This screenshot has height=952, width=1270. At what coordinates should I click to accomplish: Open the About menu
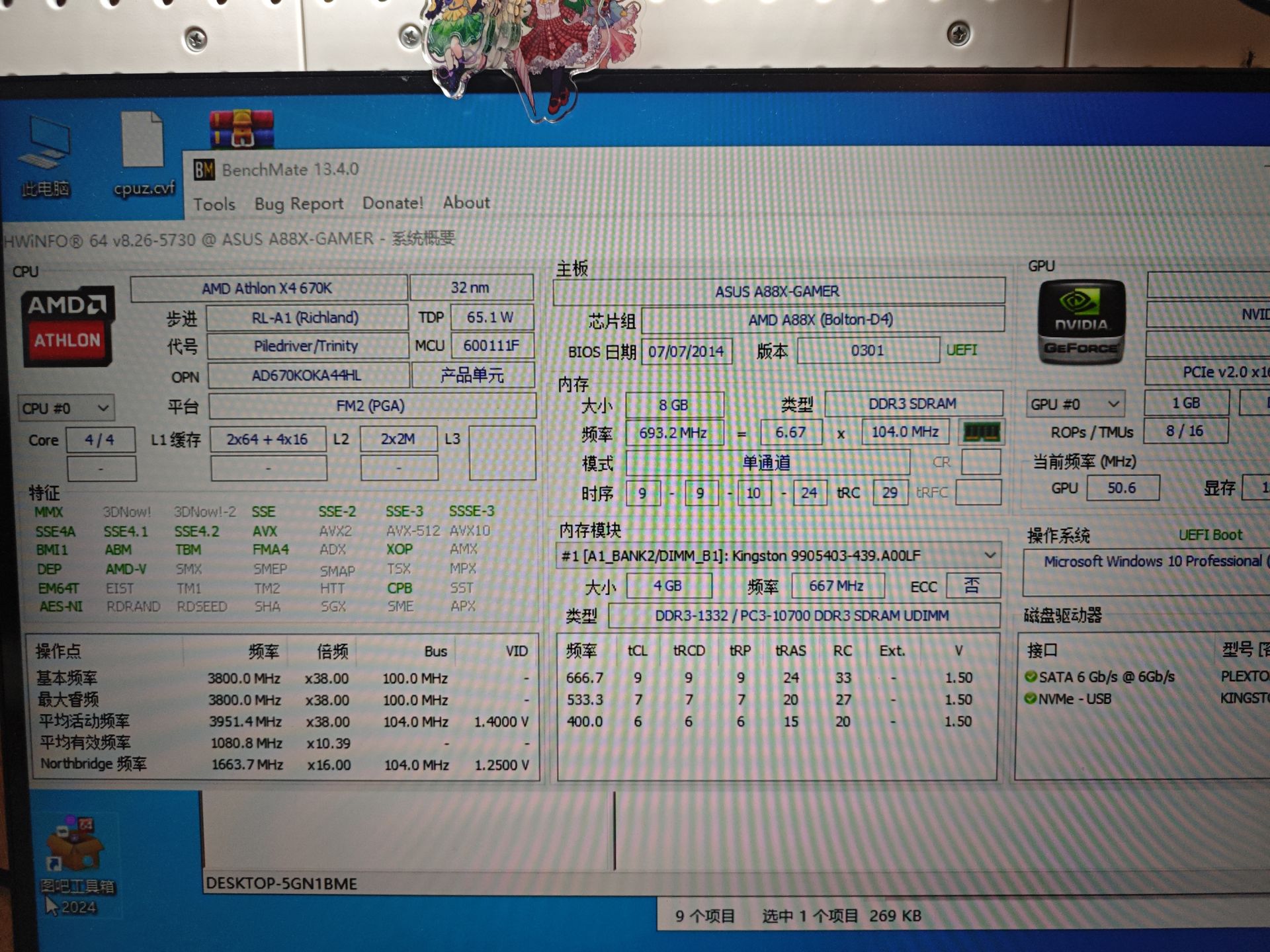click(466, 202)
